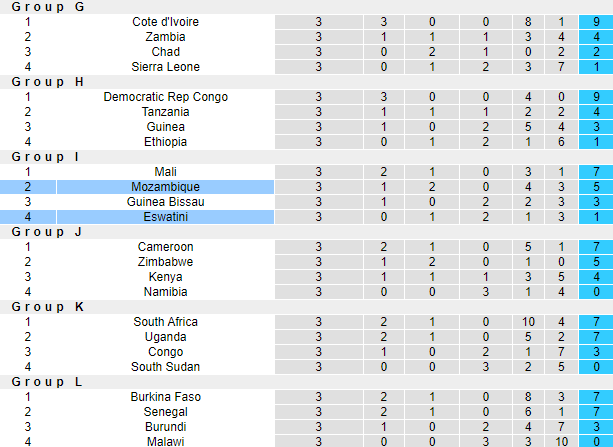Select Burkina Faso in Group L
This screenshot has height=447, width=613.
point(165,397)
